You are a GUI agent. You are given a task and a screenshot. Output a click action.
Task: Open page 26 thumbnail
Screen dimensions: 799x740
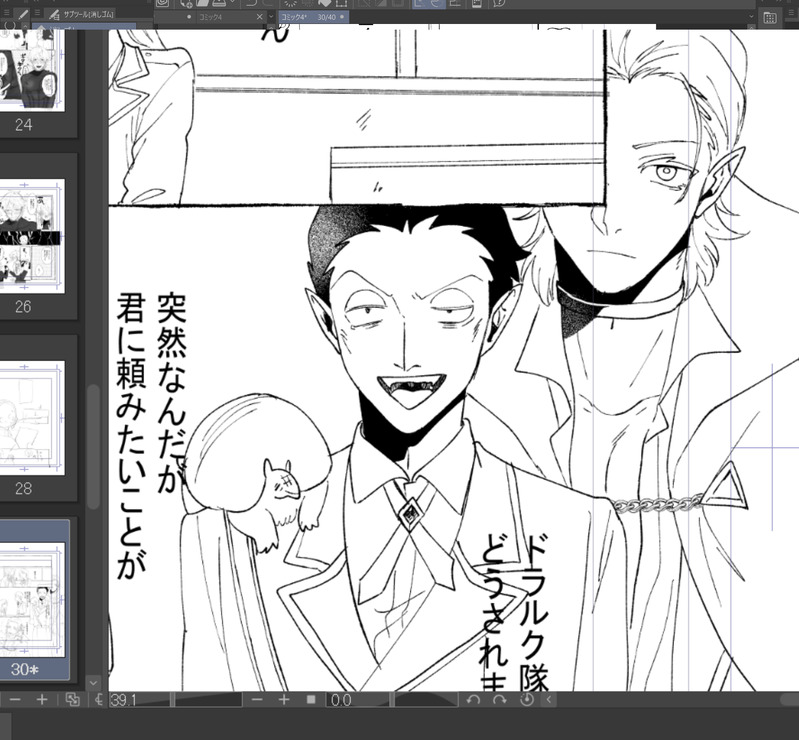[32, 236]
